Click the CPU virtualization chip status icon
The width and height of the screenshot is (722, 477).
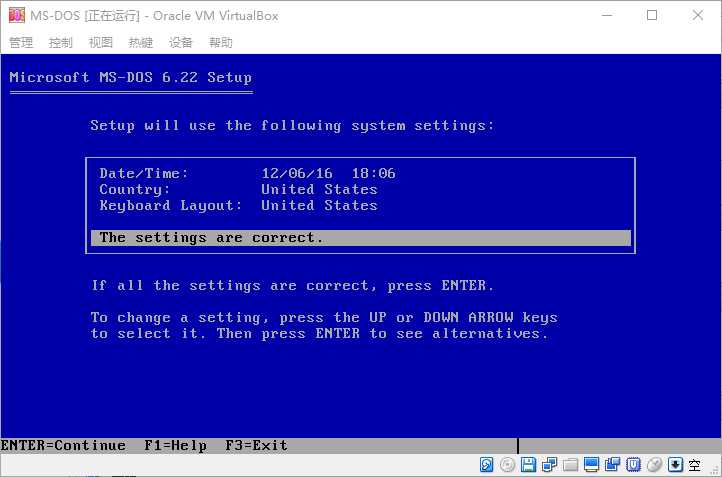tap(634, 465)
